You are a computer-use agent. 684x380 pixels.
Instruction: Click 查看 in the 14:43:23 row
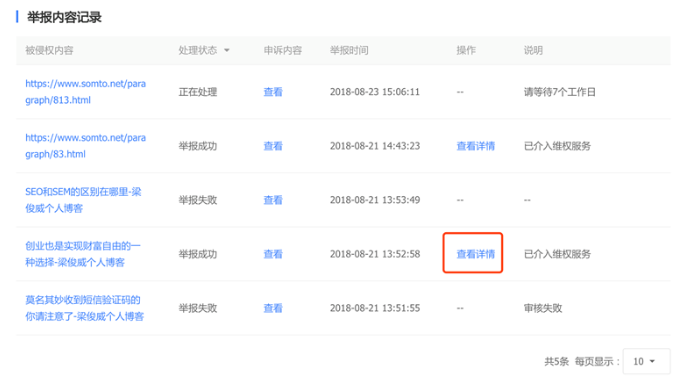click(273, 146)
